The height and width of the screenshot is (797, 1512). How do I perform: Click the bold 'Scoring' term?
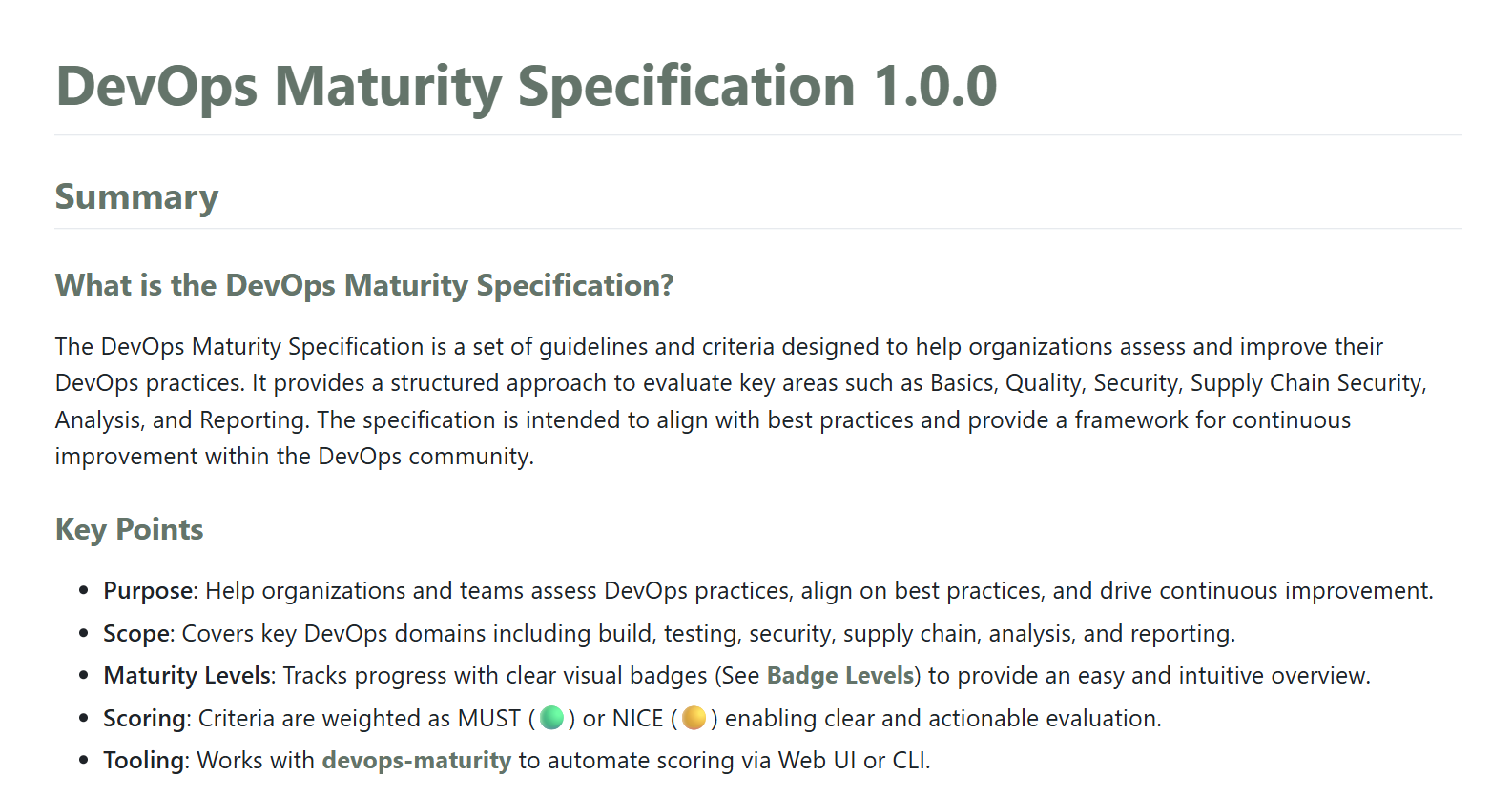point(146,719)
